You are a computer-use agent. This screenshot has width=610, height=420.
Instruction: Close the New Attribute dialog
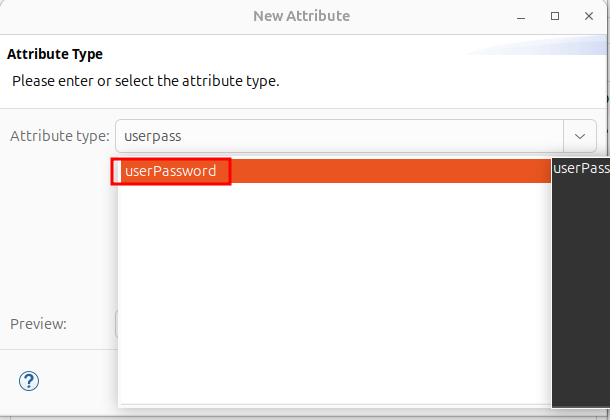591,17
